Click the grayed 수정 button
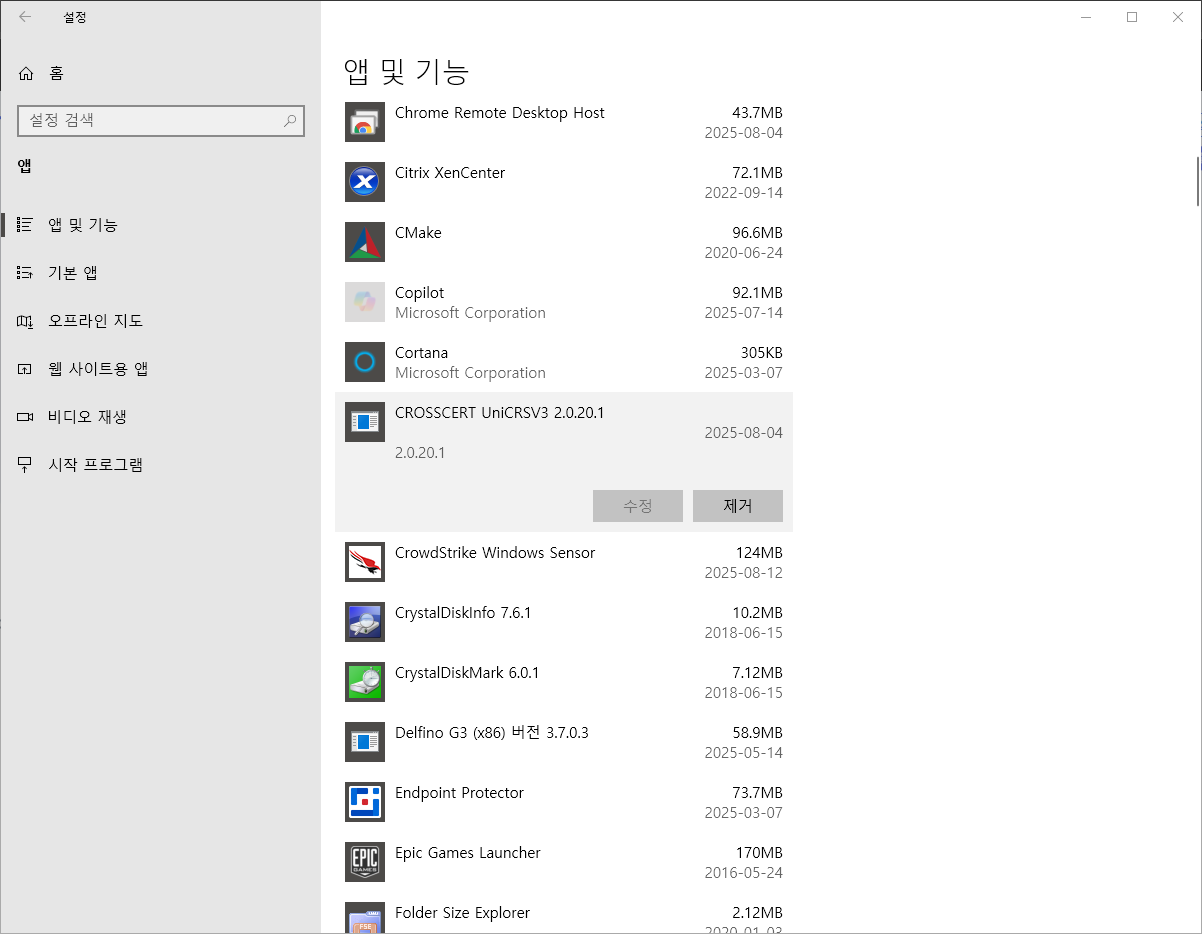The image size is (1202, 934). point(638,506)
